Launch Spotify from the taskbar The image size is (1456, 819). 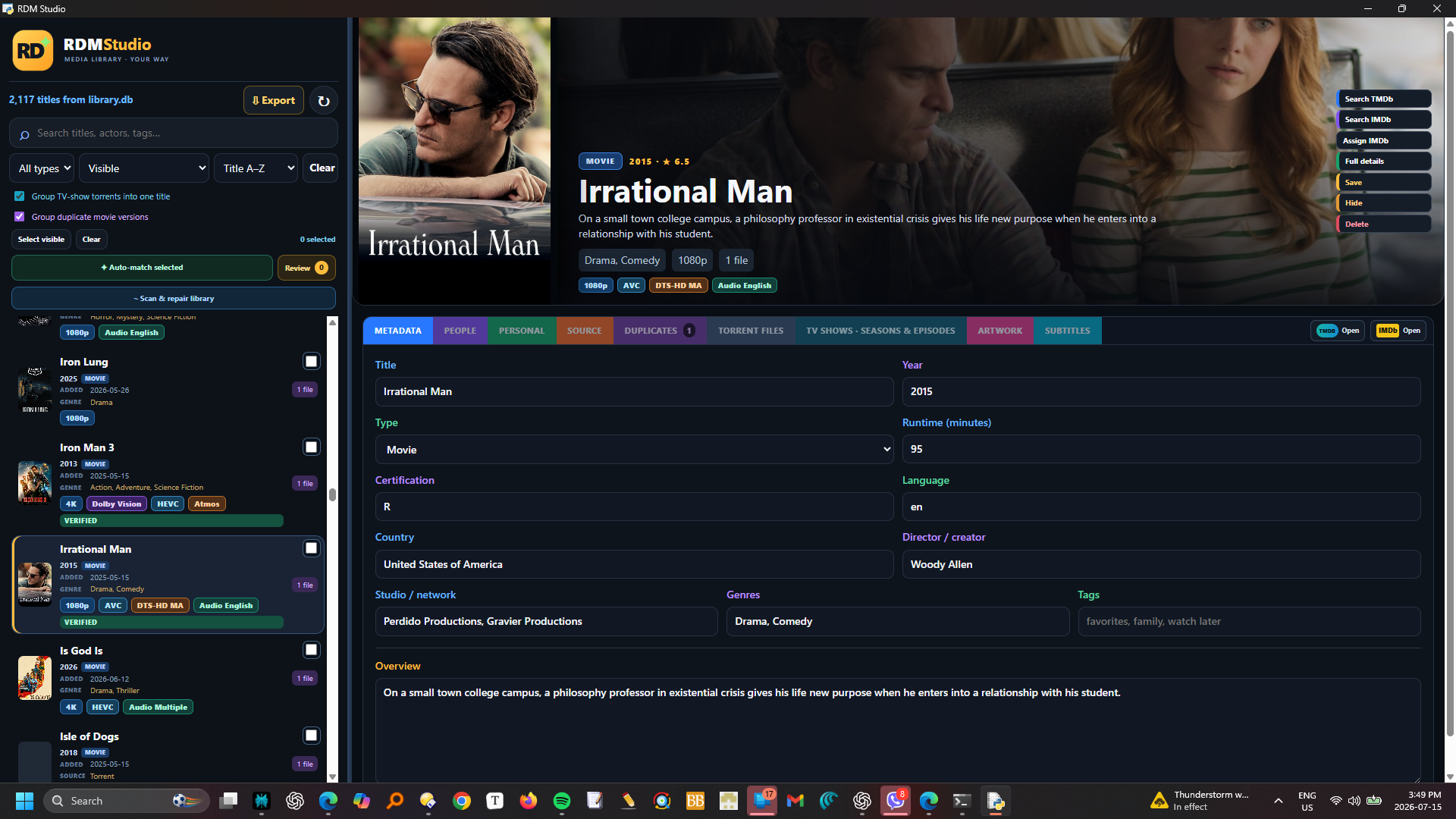click(562, 801)
